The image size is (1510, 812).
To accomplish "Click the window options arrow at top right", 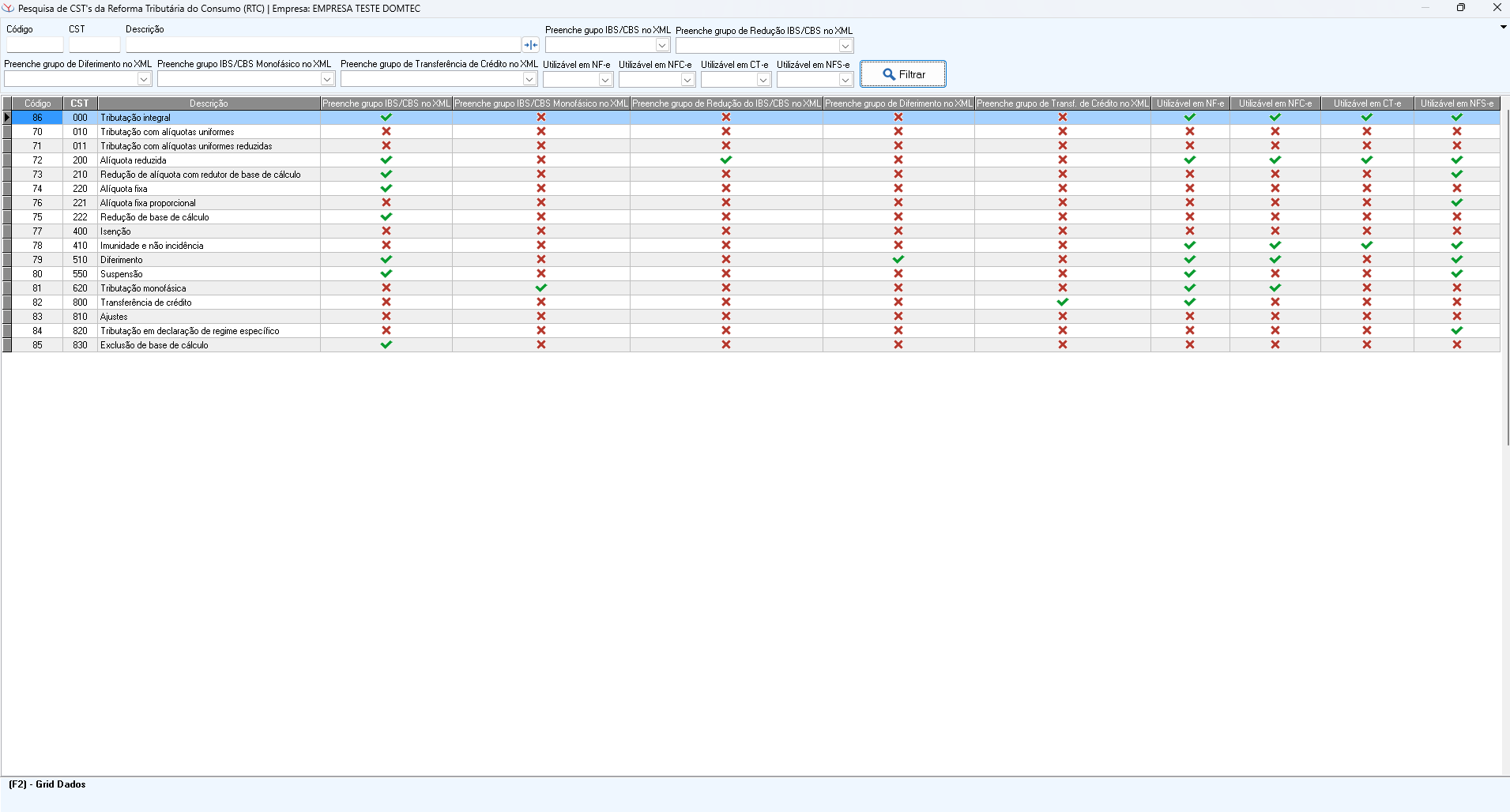I will point(1503,28).
